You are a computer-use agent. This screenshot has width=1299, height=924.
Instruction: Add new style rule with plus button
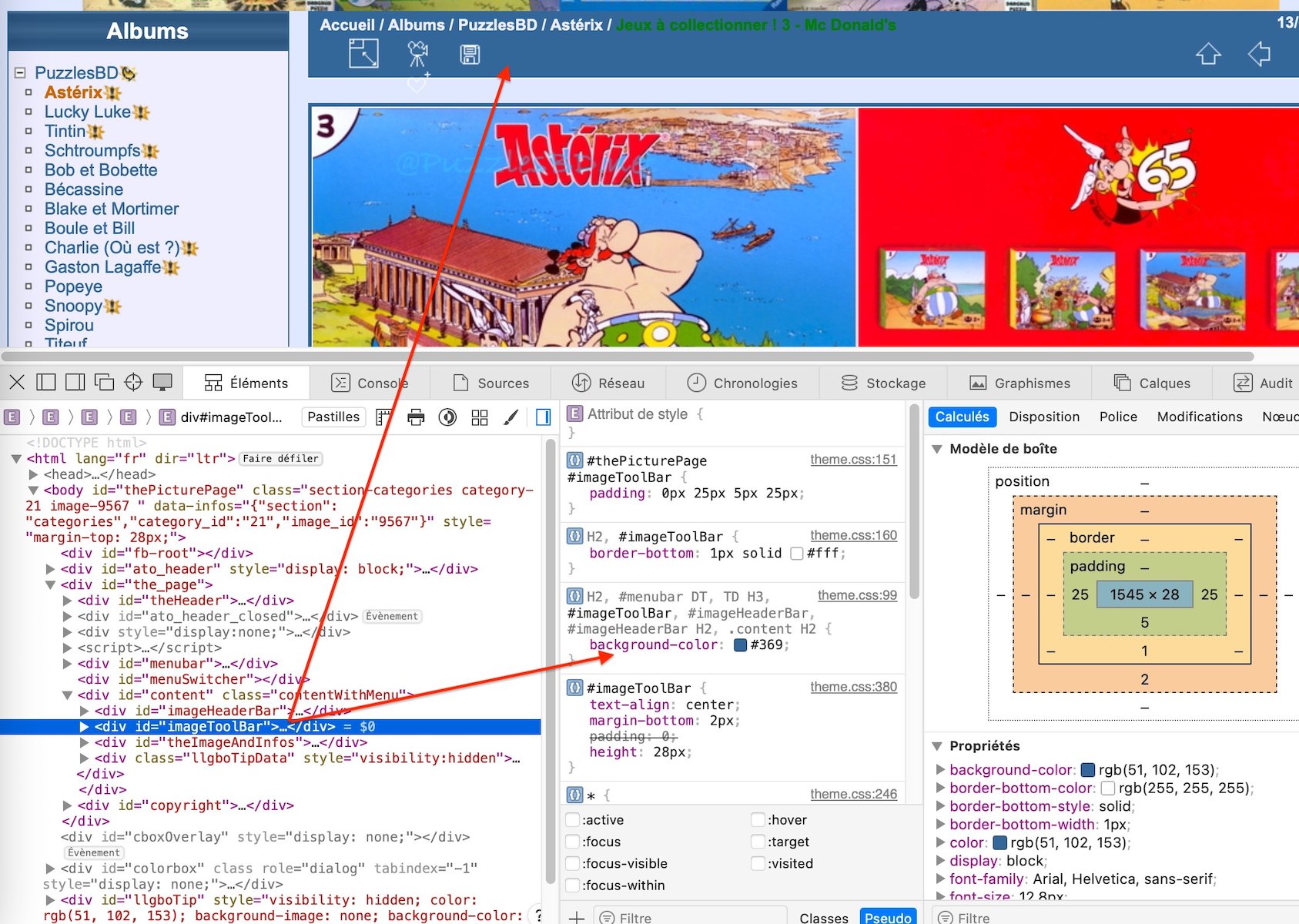click(x=577, y=917)
